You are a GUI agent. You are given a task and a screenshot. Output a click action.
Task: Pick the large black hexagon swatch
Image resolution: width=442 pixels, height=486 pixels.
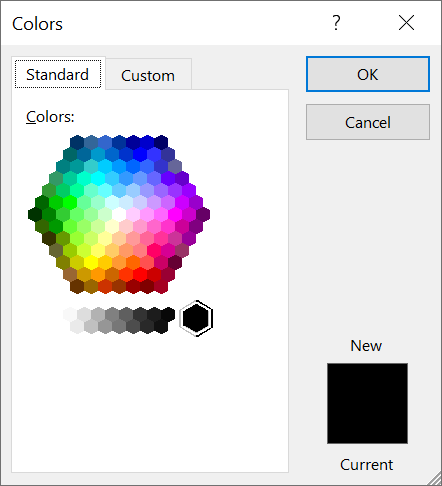(196, 318)
